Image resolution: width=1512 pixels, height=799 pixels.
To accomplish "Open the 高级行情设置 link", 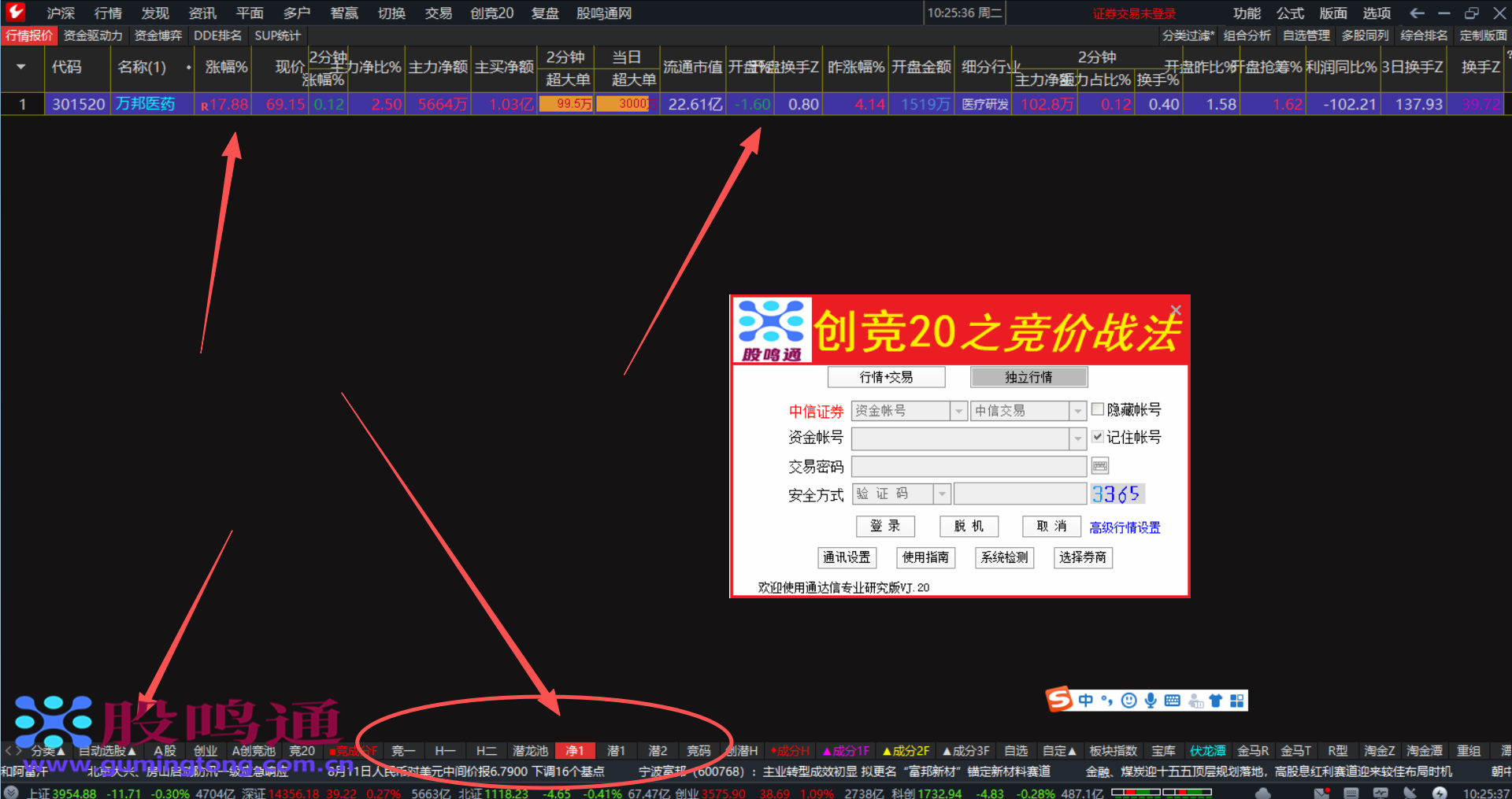I will pos(1125,527).
